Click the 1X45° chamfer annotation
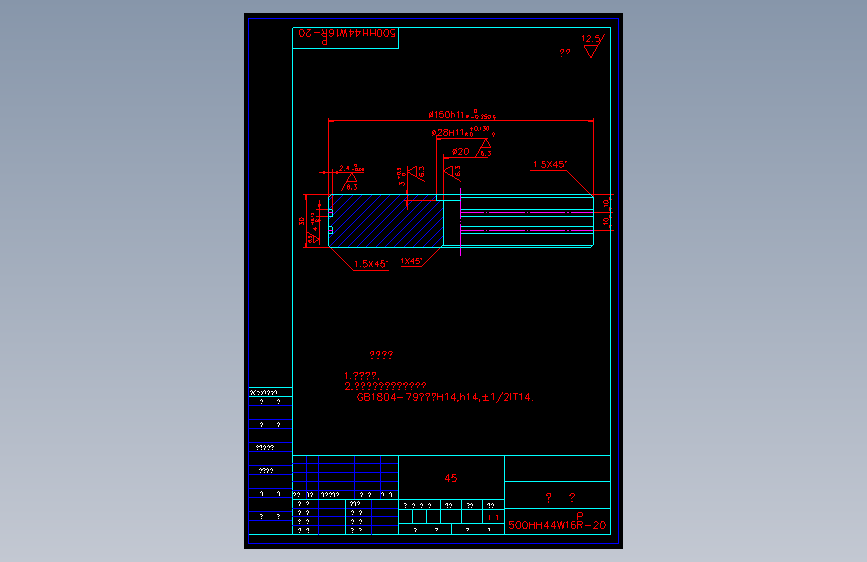 pyautogui.click(x=411, y=261)
